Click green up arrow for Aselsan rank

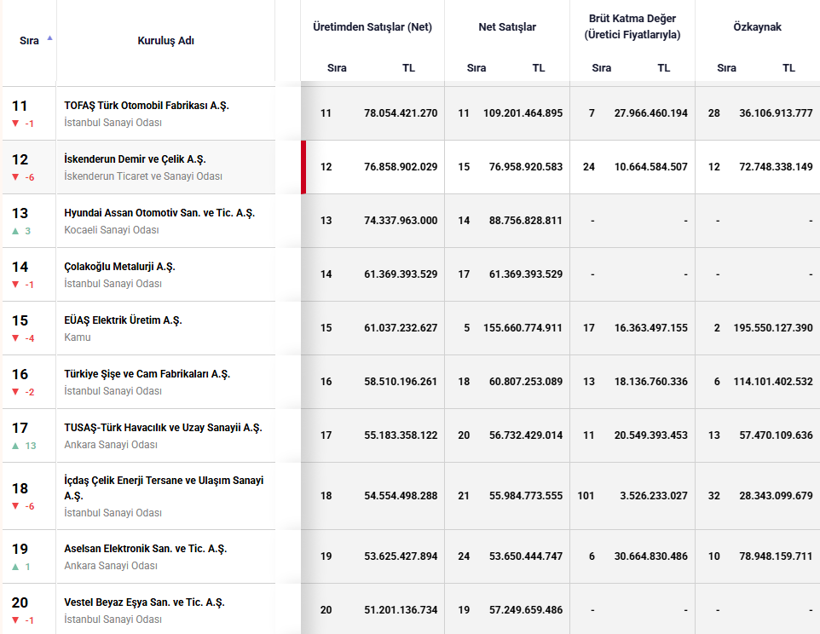(x=16, y=567)
